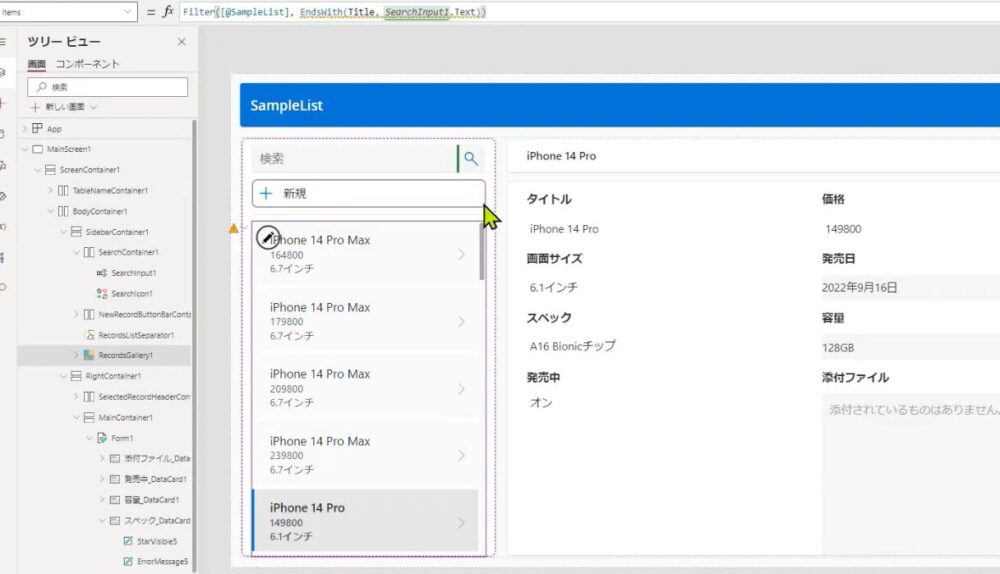Click the 128GB capacity field
The width and height of the screenshot is (1000, 574).
[910, 348]
